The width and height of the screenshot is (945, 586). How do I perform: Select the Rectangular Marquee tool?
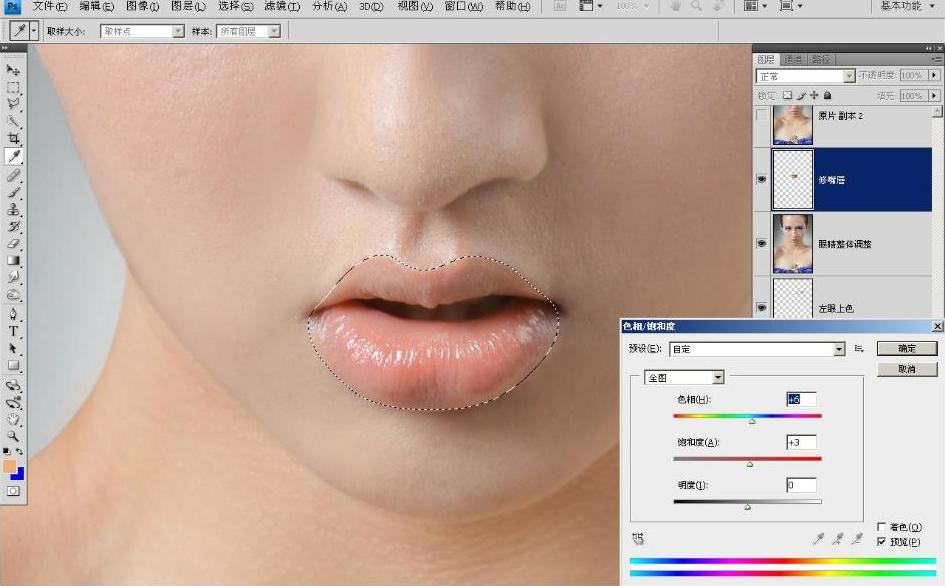coord(13,87)
